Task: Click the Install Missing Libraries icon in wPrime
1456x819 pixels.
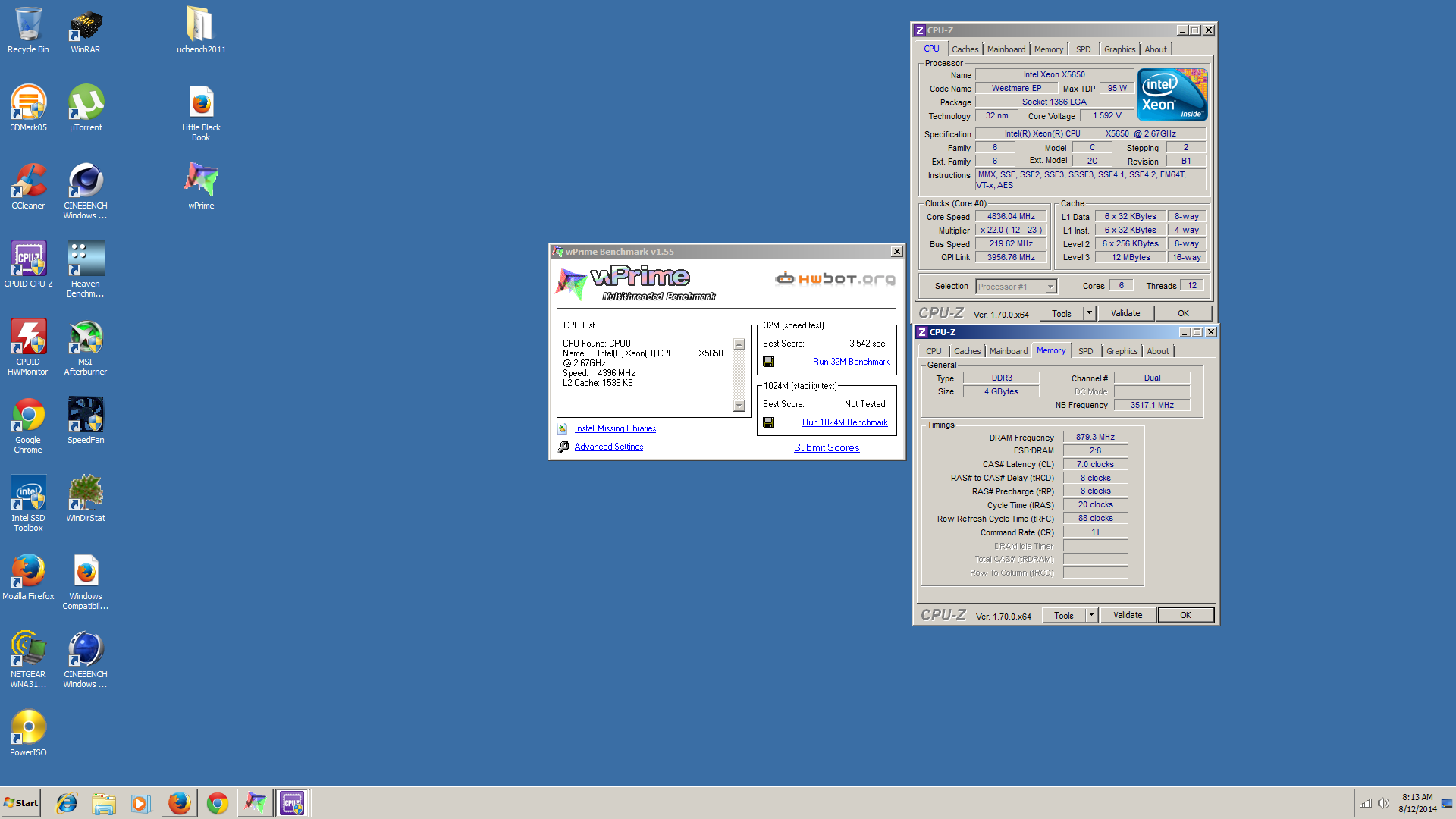Action: [563, 428]
